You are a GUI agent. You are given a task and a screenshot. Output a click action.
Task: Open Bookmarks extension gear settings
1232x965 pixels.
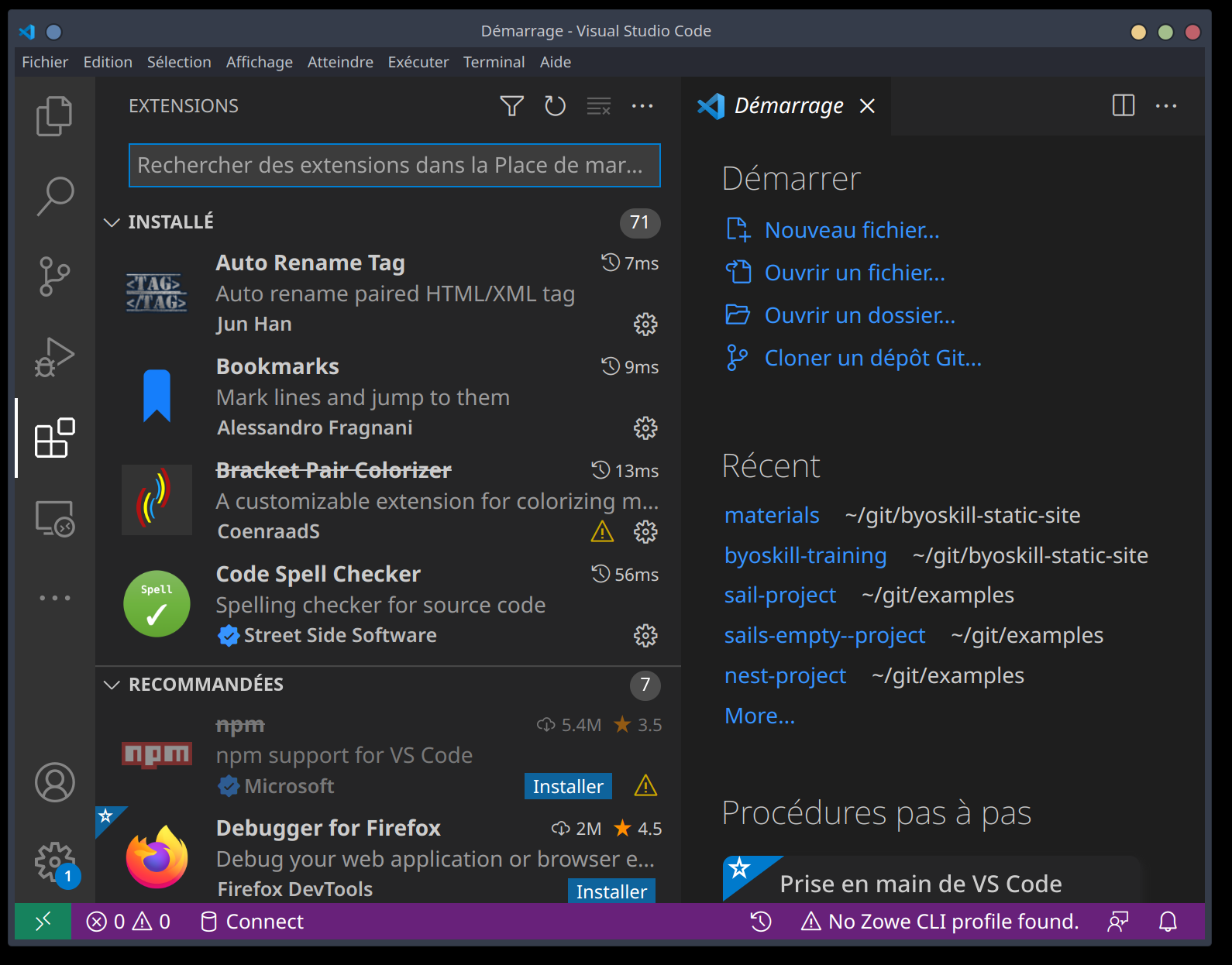point(645,428)
